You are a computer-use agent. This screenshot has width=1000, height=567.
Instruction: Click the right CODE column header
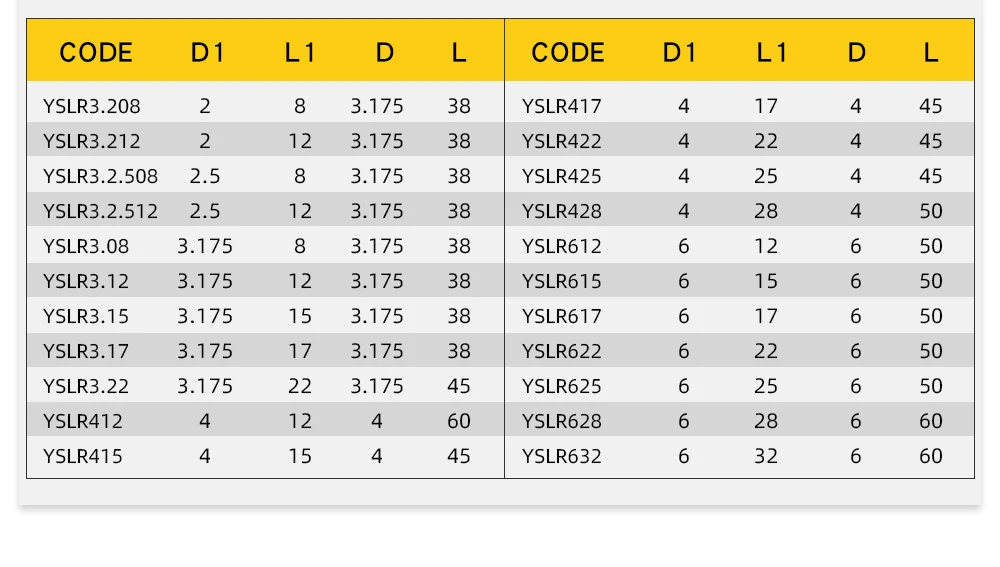568,52
